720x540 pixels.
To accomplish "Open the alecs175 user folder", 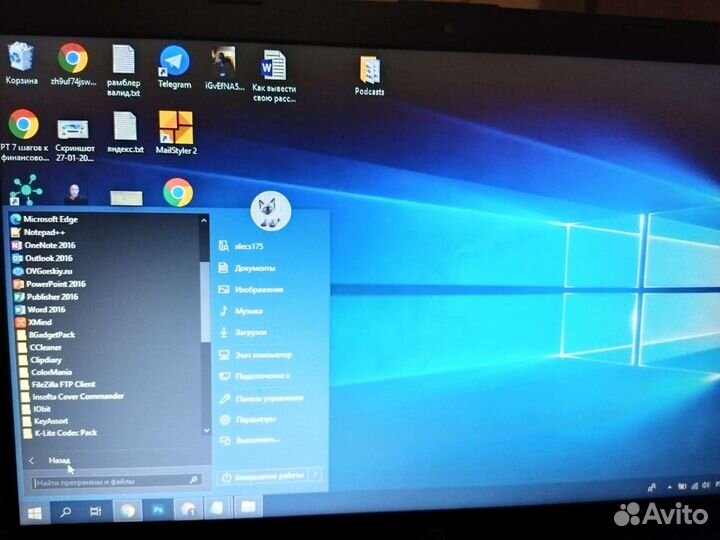I will click(x=242, y=246).
